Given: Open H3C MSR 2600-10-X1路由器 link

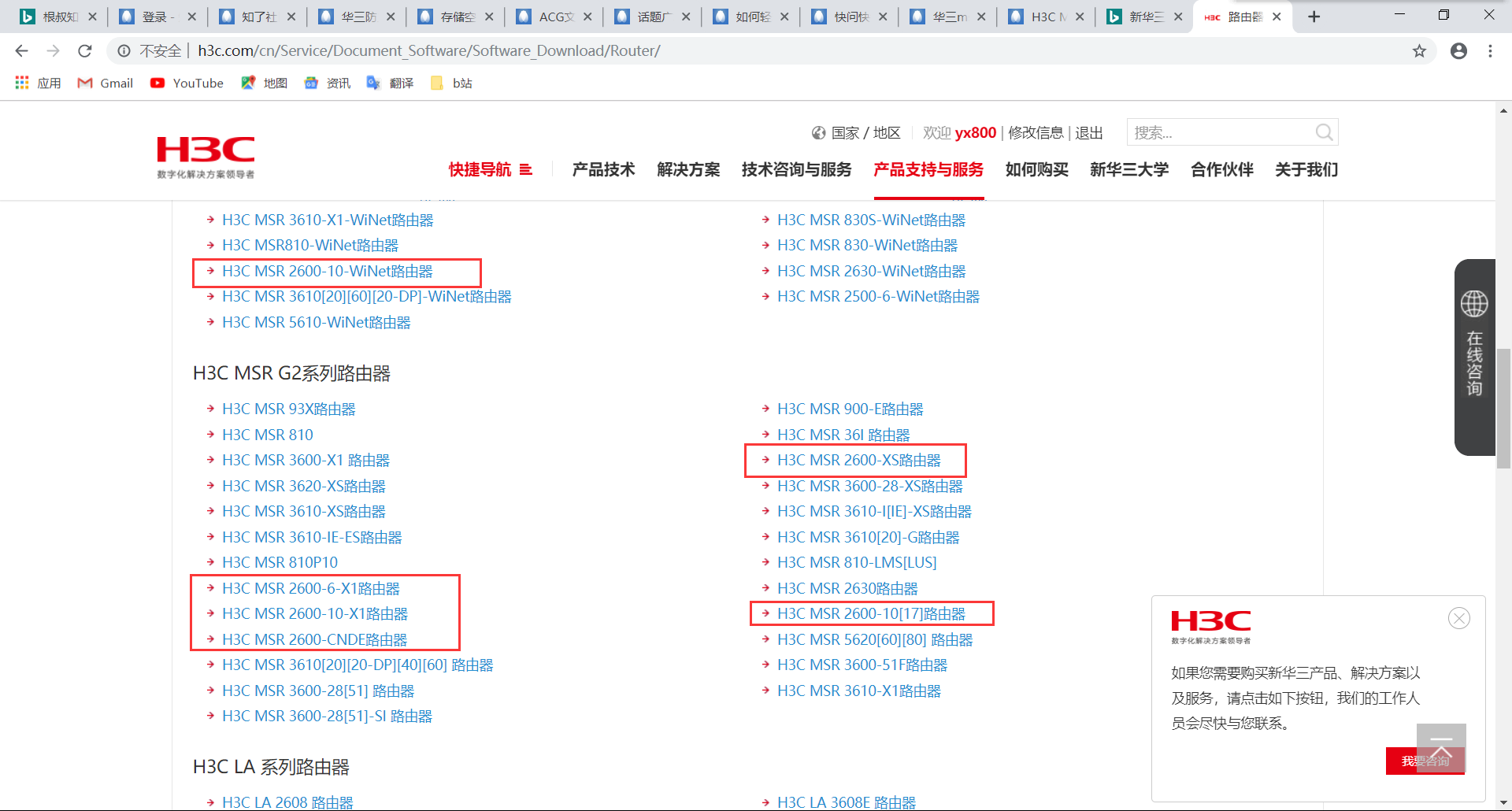Looking at the screenshot, I should [315, 614].
